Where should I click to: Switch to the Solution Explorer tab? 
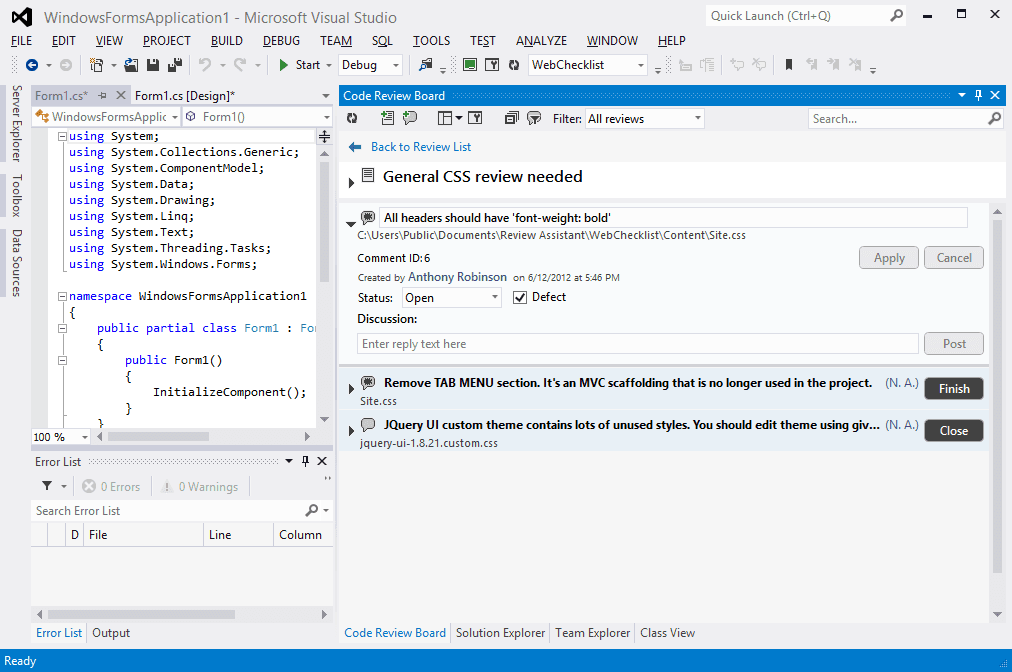pyautogui.click(x=500, y=633)
